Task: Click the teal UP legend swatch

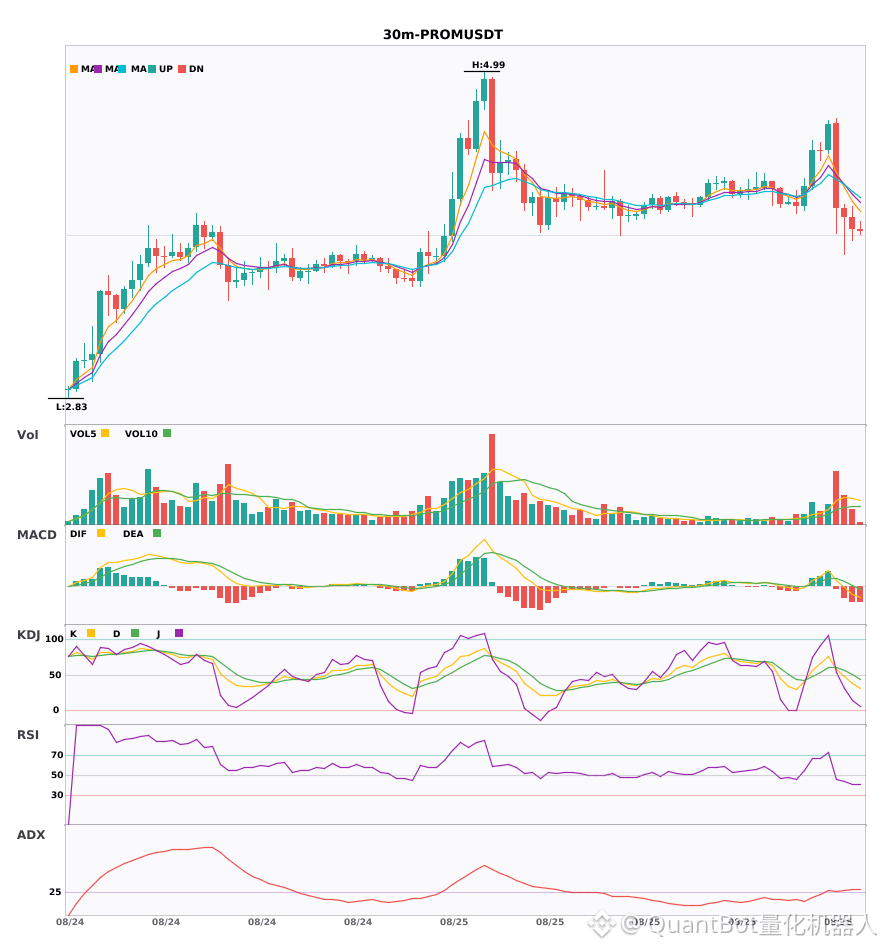Action: [x=152, y=69]
